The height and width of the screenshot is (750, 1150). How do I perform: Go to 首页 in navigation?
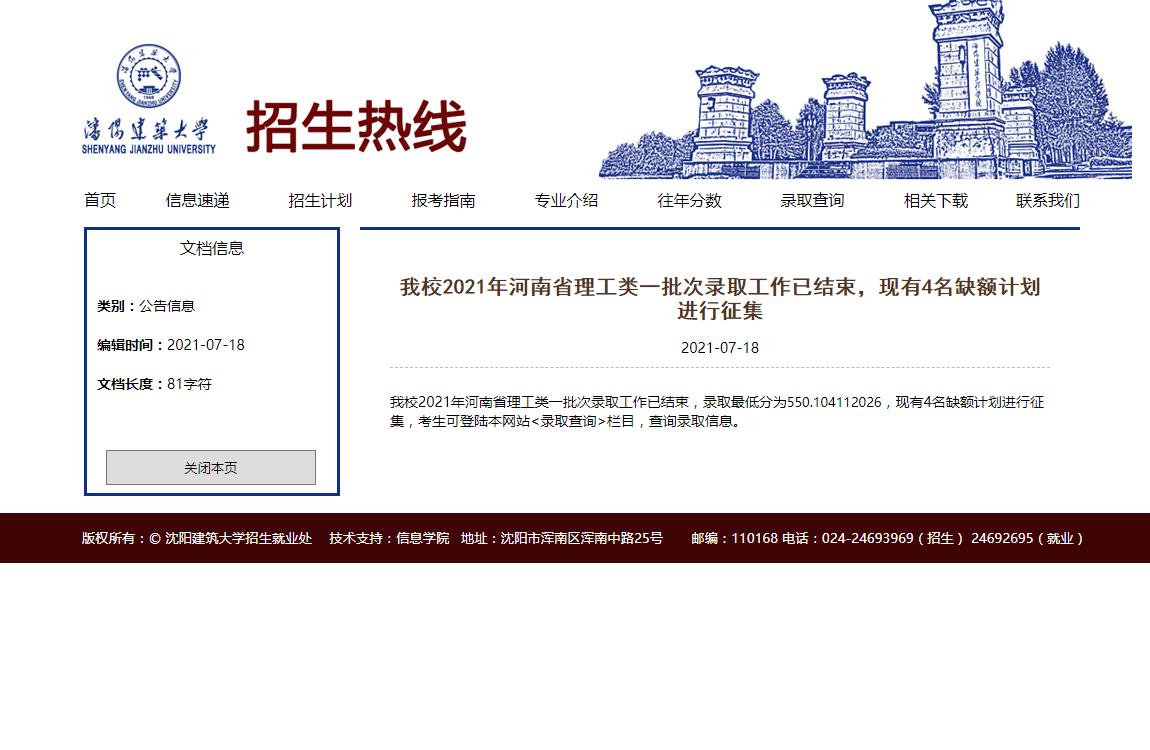[100, 201]
